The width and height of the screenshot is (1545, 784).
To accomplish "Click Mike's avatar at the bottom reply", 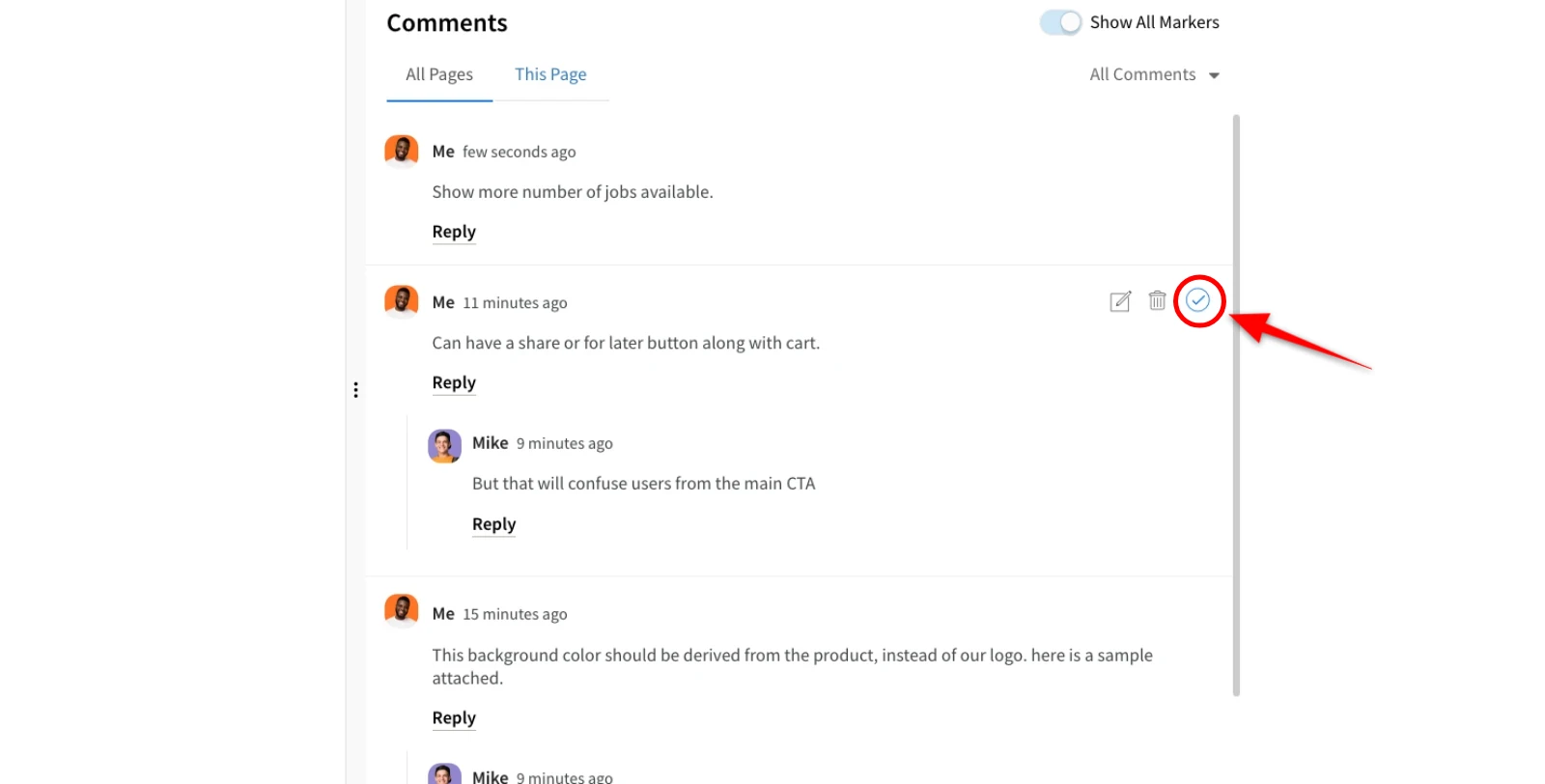I will pyautogui.click(x=444, y=772).
